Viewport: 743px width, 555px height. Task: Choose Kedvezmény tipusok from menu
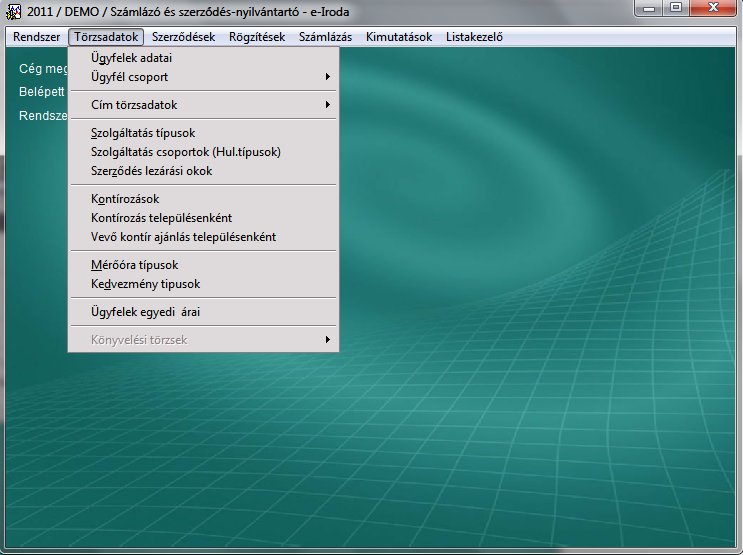coord(145,284)
